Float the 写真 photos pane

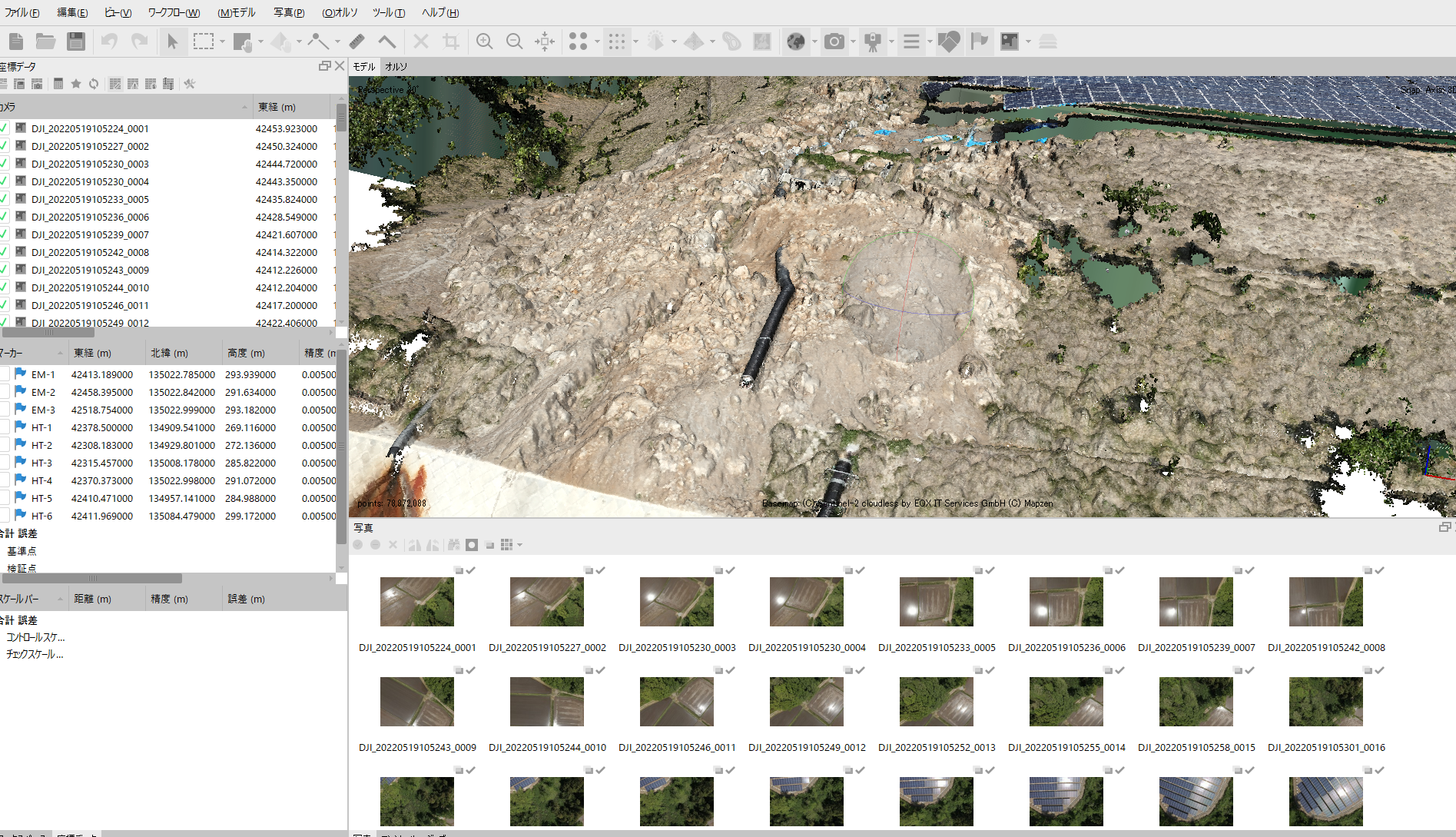point(1444,527)
